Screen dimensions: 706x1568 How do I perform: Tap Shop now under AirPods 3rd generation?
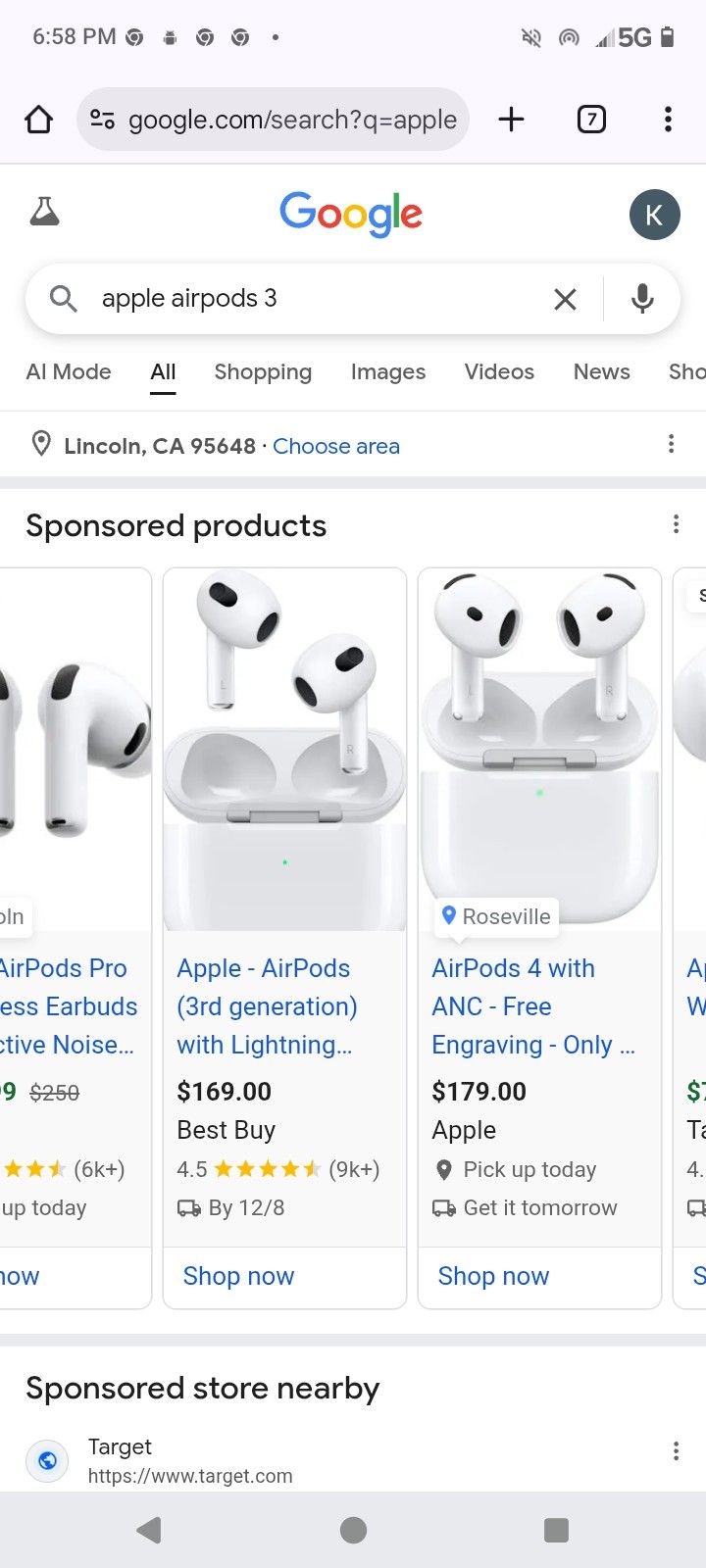click(238, 1275)
